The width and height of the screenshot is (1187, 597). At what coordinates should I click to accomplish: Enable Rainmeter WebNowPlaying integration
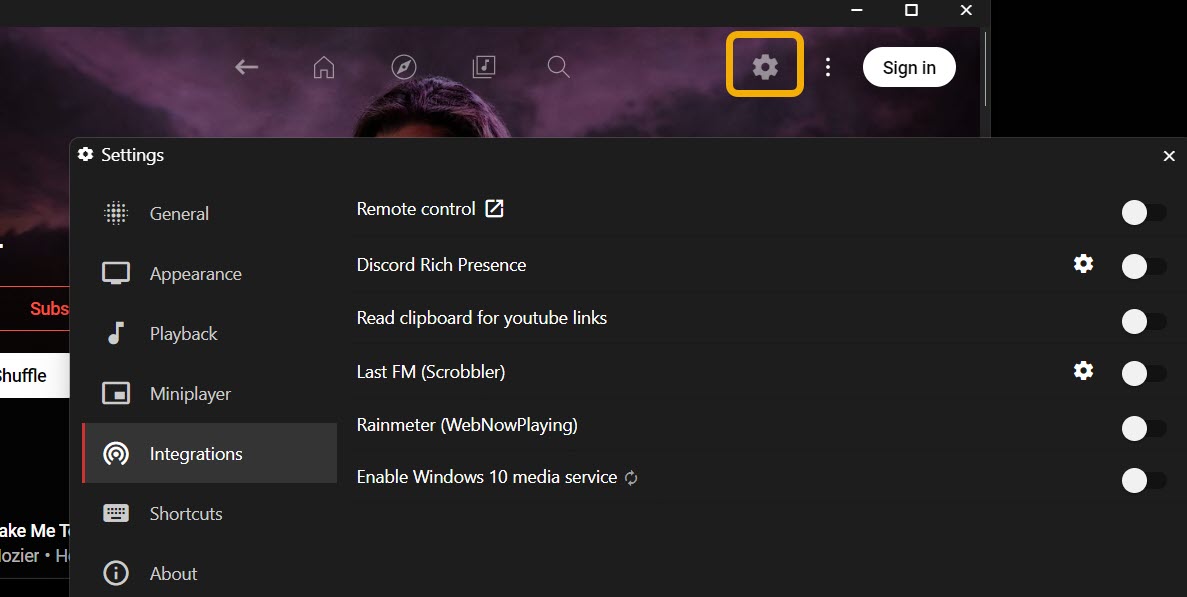[1142, 428]
